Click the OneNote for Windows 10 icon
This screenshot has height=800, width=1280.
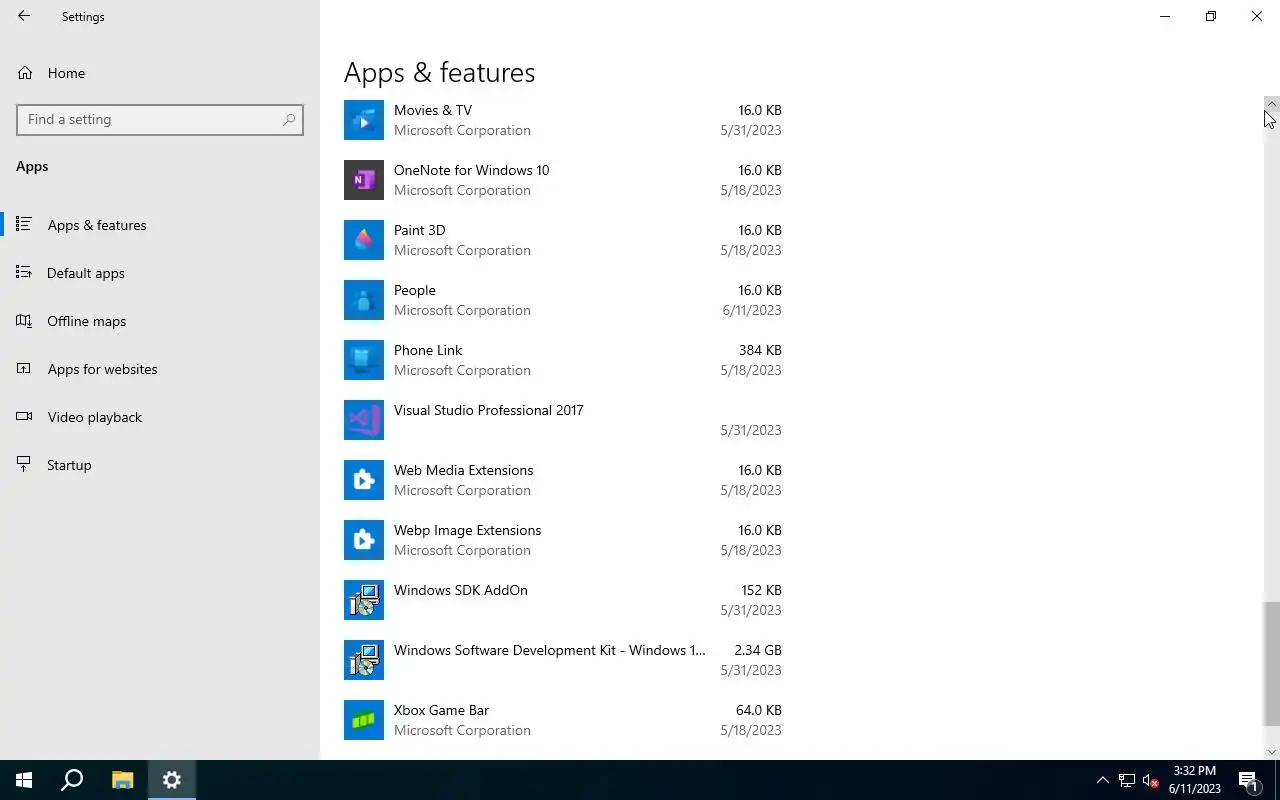(364, 180)
